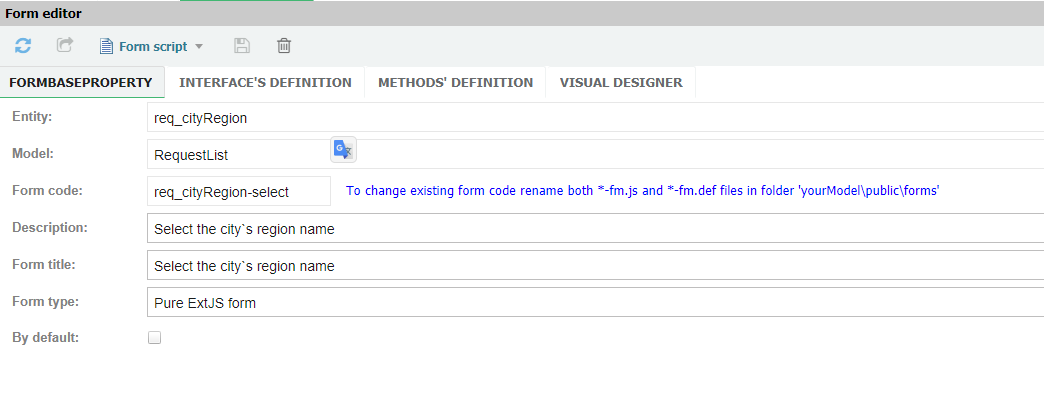Click the refresh icon in the toolbar
The image size is (1044, 406).
[x=23, y=46]
